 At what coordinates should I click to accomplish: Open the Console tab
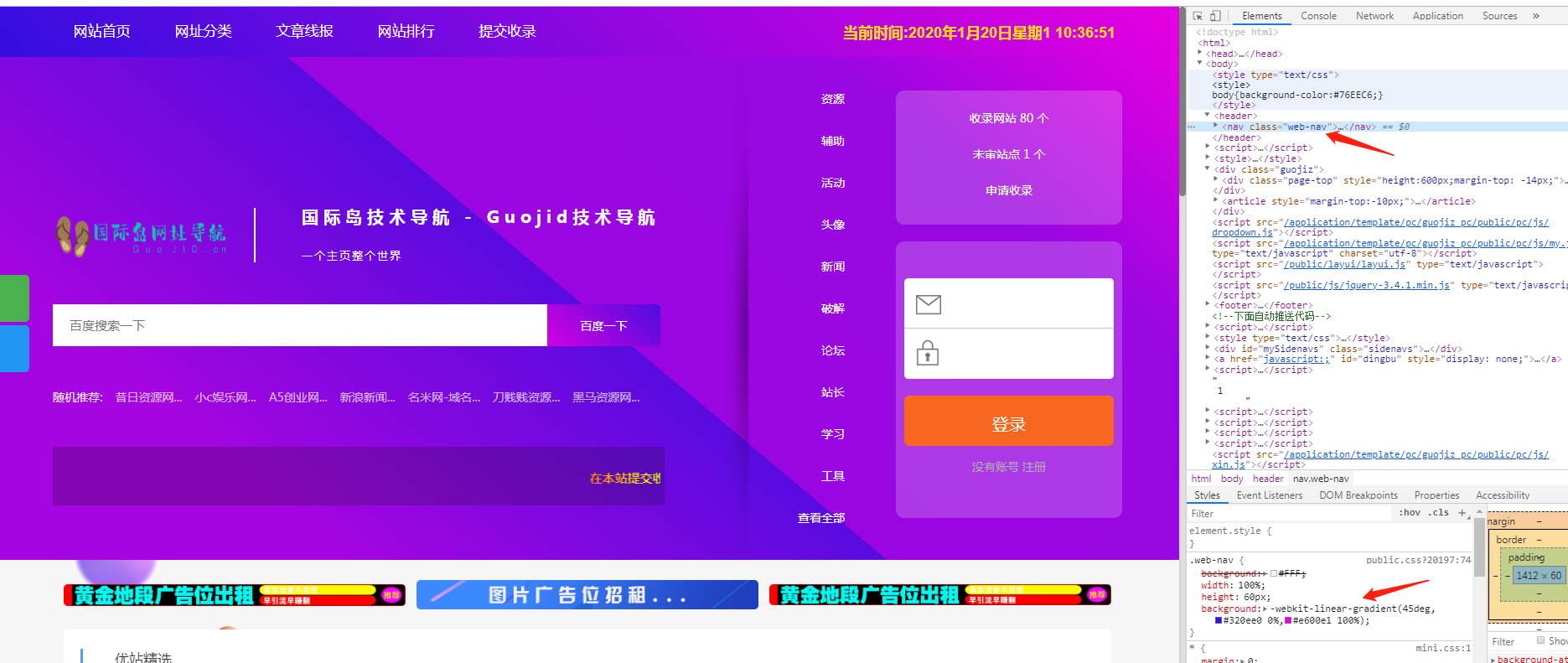click(1318, 16)
